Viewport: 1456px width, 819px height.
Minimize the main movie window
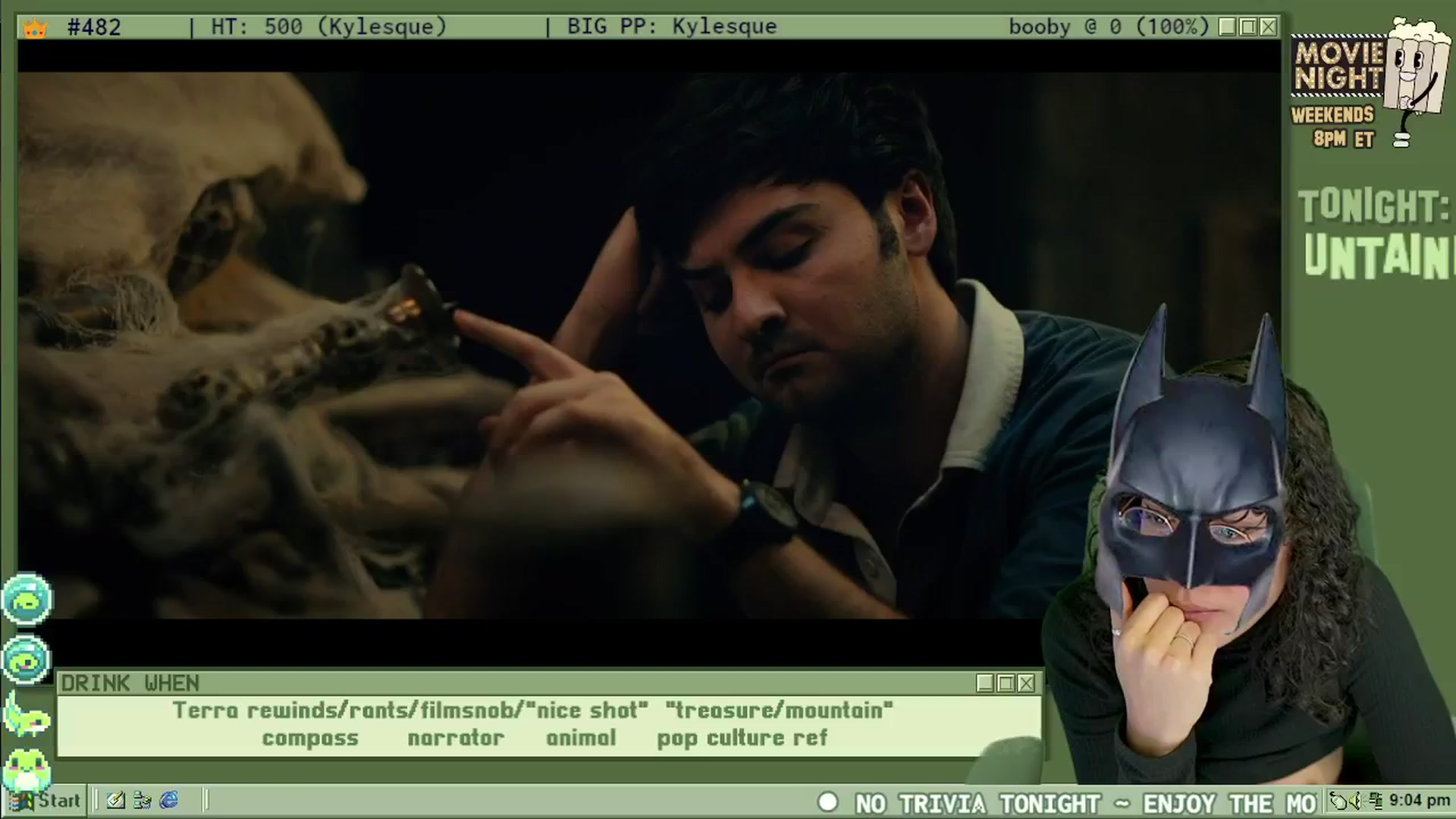(x=1228, y=27)
